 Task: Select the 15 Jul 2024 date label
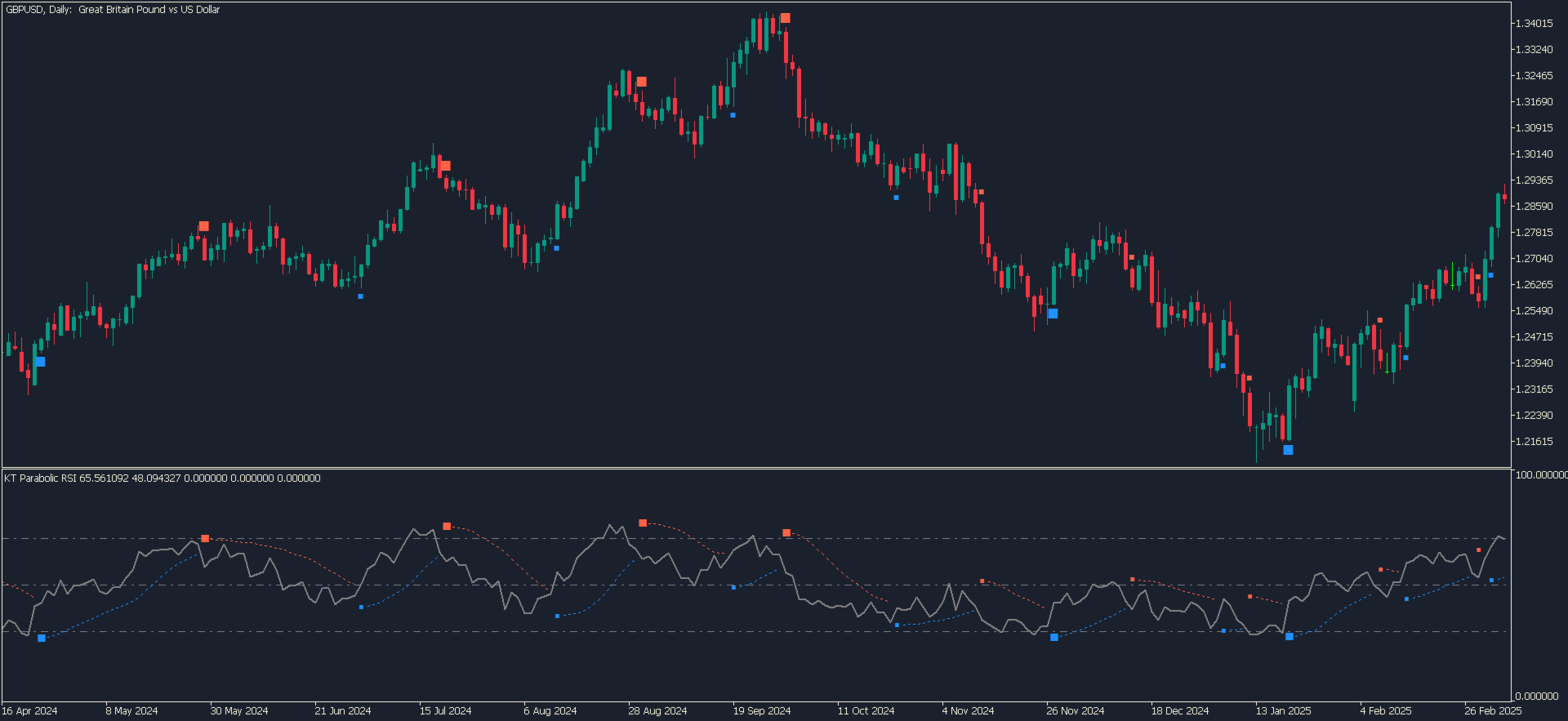coord(446,711)
